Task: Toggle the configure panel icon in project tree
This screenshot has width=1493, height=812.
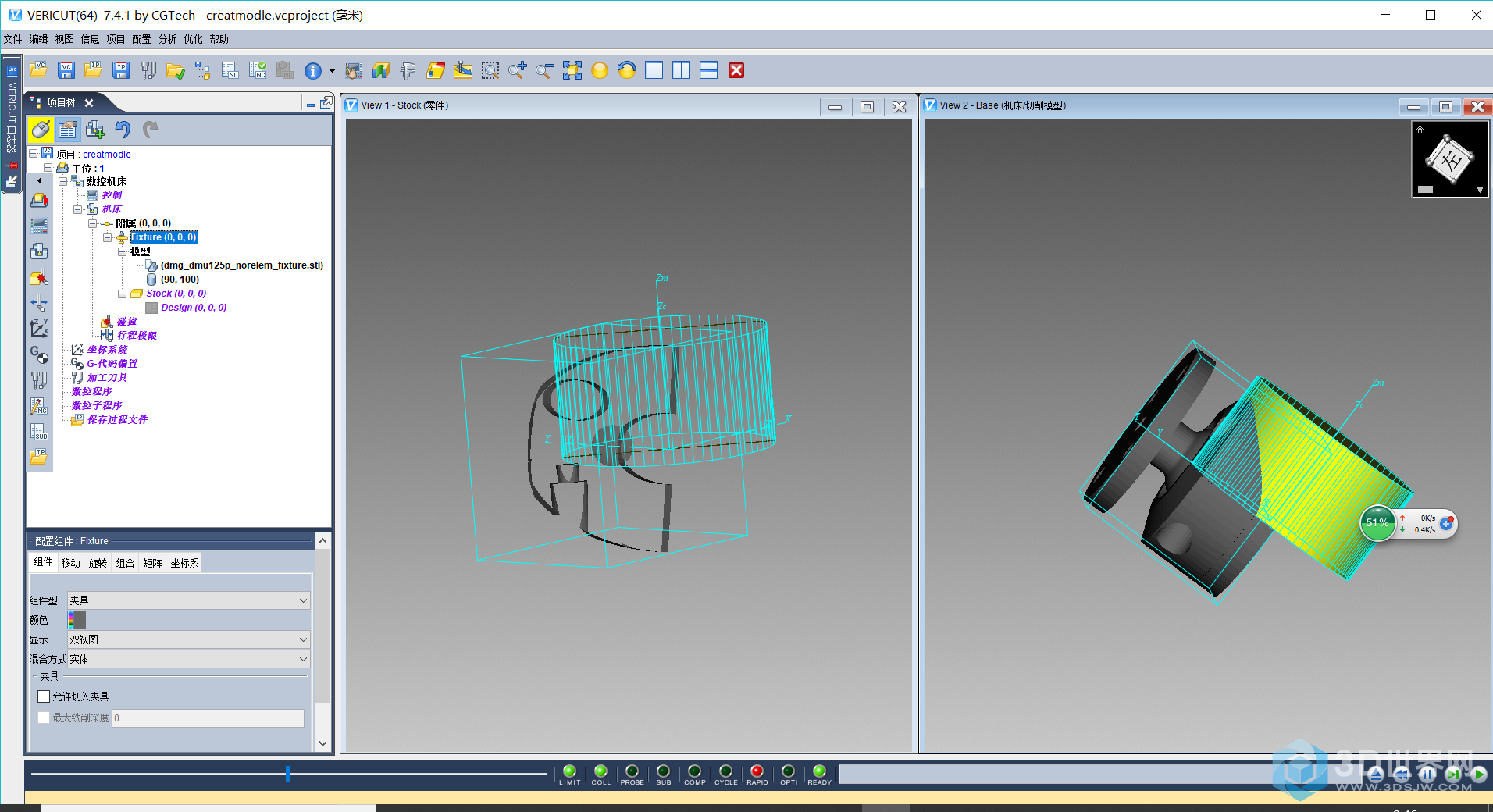Action: (x=68, y=130)
